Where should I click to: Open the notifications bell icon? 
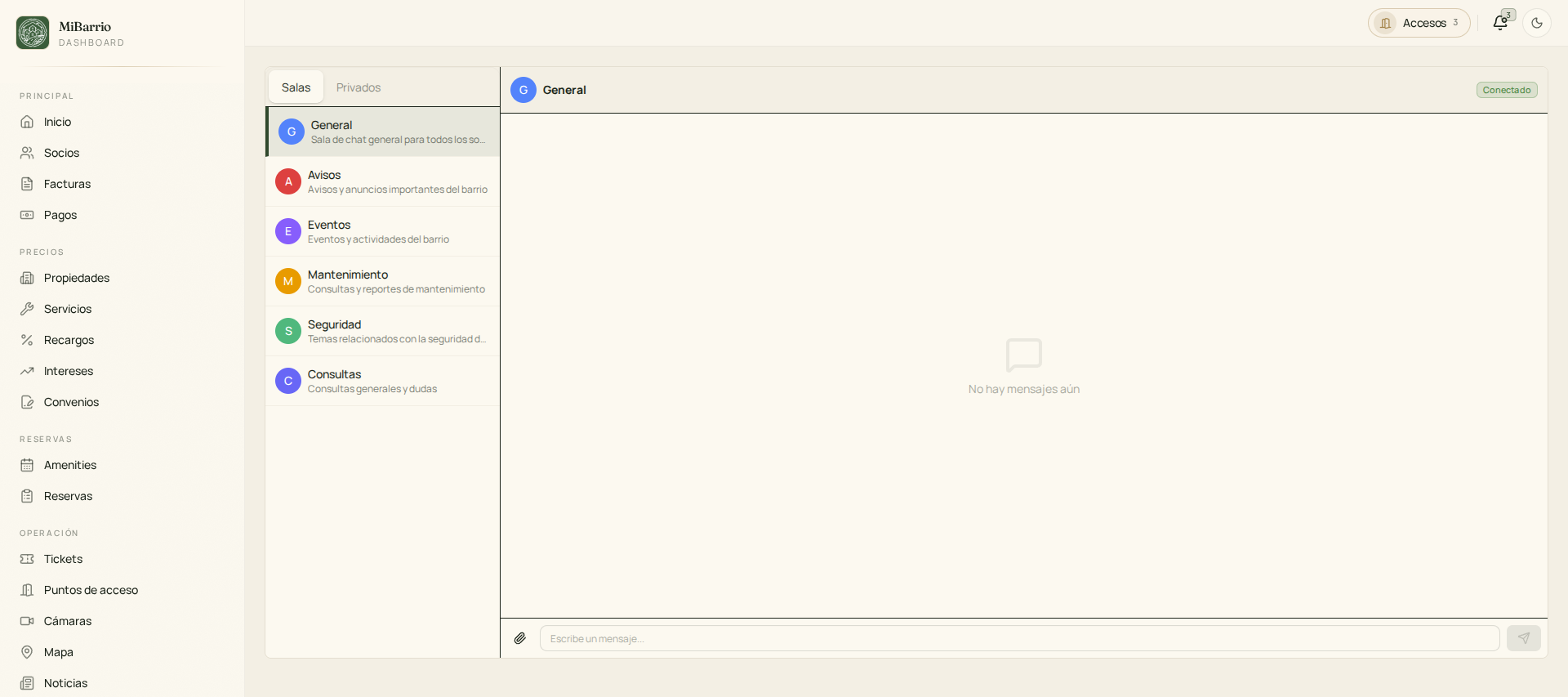tap(1500, 23)
